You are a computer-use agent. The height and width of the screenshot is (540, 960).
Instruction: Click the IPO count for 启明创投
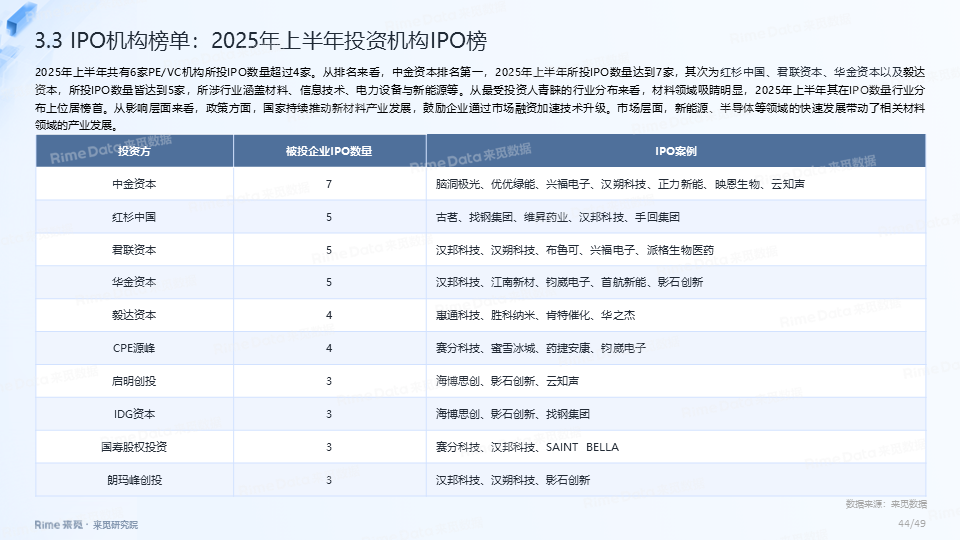tap(329, 381)
